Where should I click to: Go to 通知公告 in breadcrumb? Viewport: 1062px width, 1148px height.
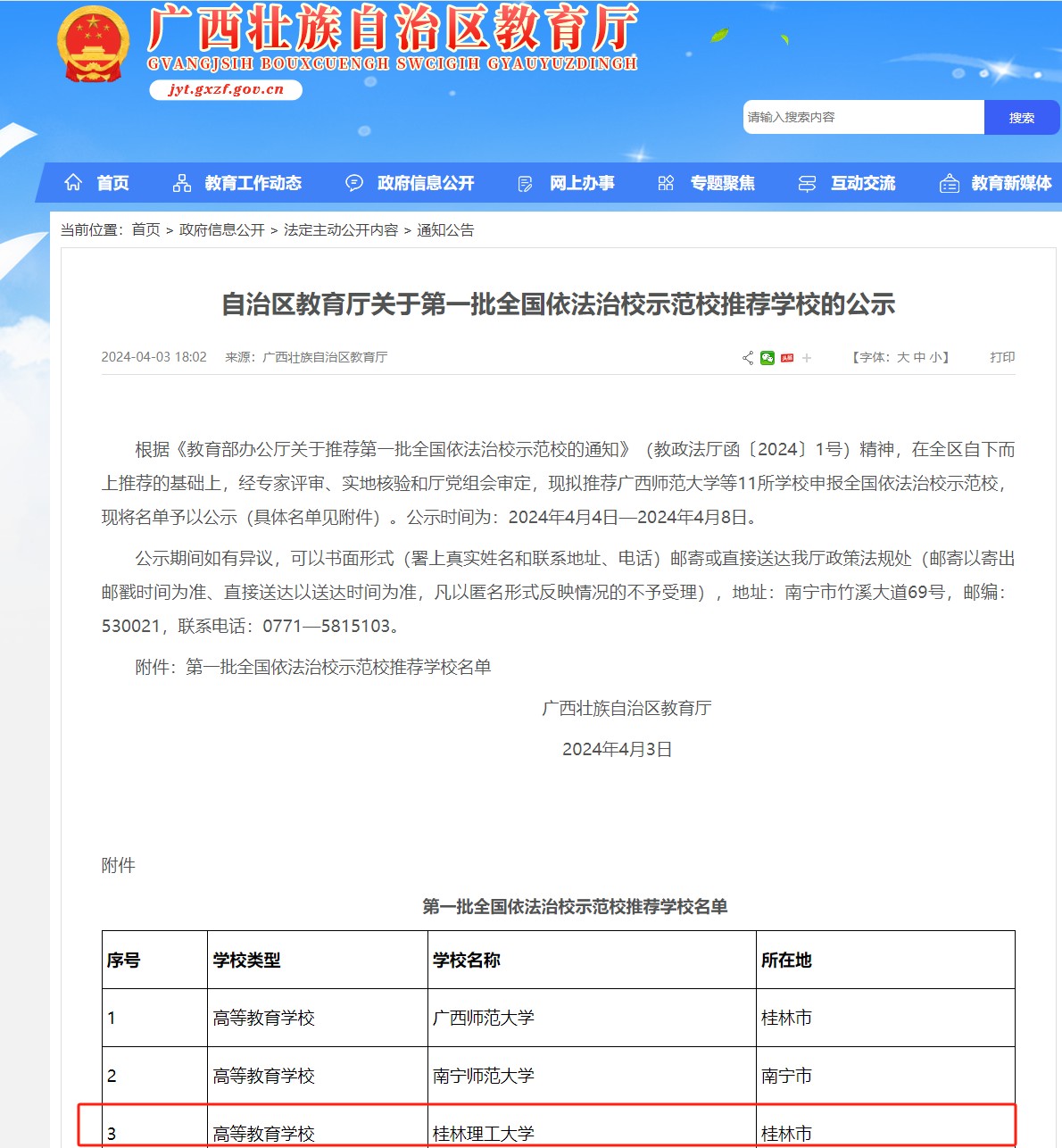tap(445, 230)
